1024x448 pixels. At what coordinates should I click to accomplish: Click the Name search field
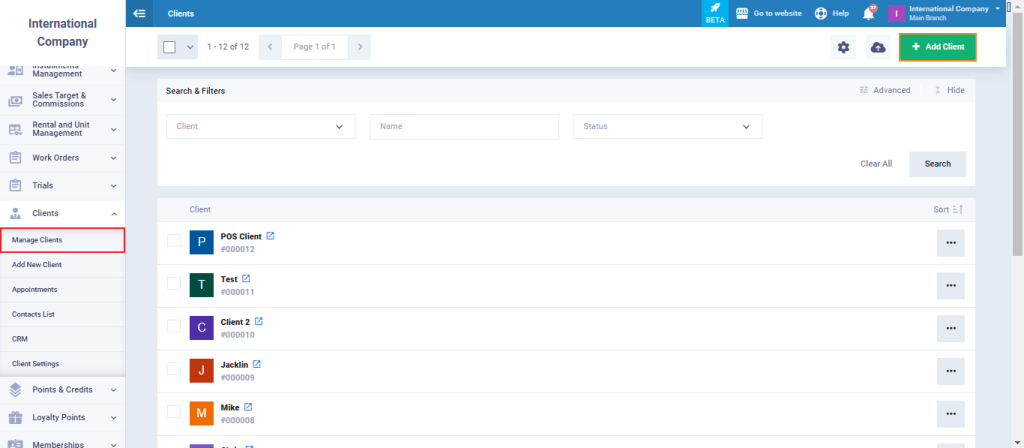(464, 127)
